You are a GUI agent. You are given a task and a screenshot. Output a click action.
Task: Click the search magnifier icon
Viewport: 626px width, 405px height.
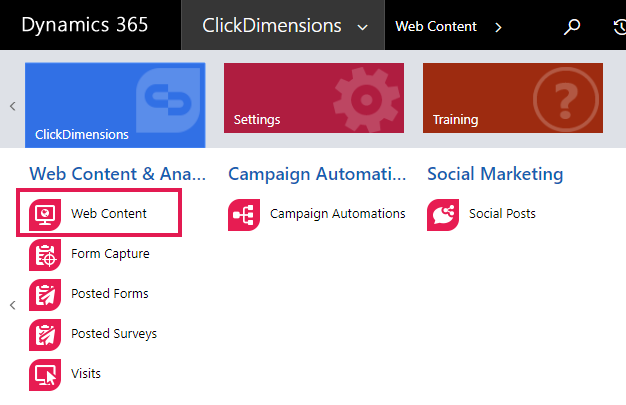pos(572,27)
